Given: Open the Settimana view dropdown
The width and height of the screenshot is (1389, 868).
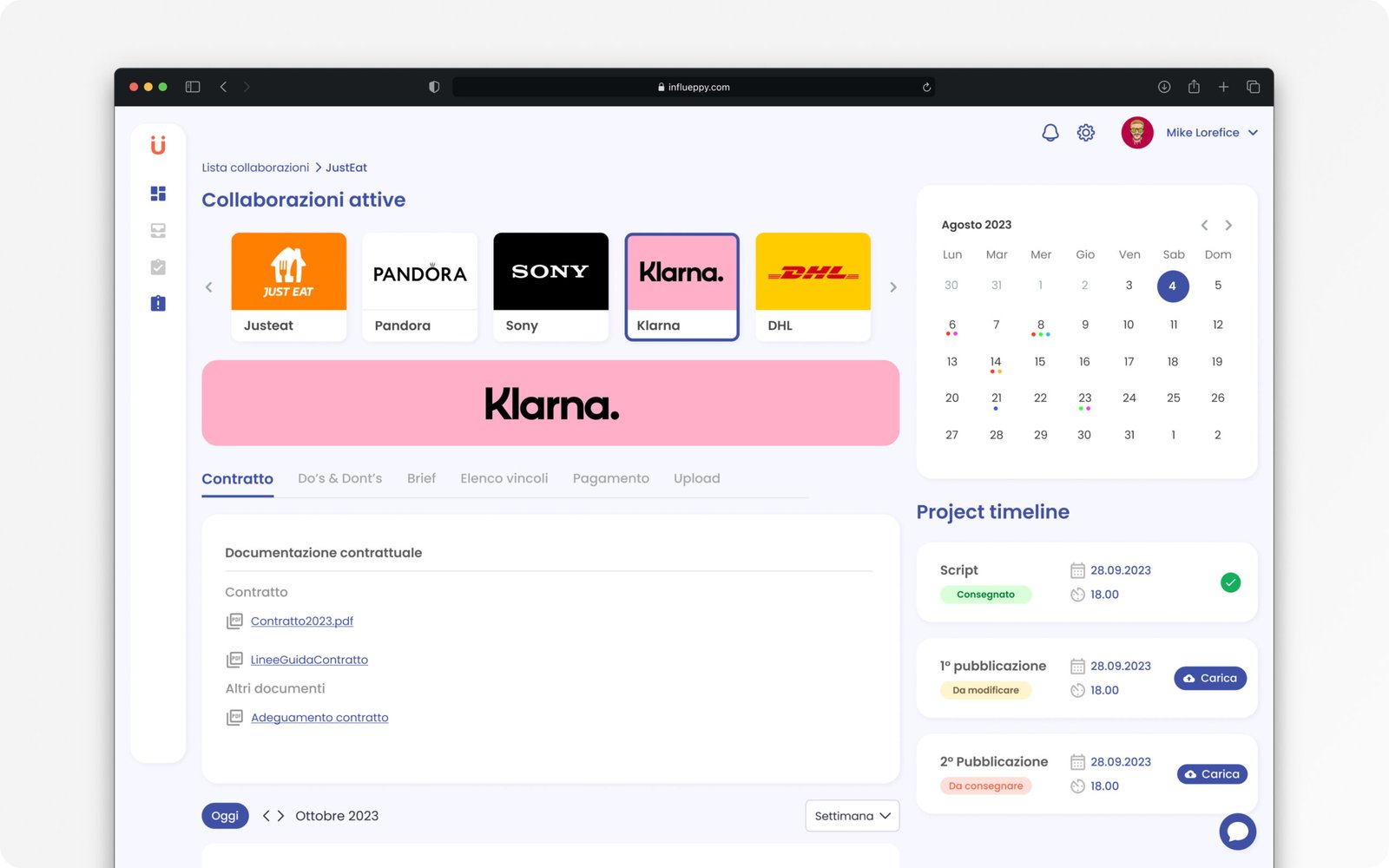Looking at the screenshot, I should [852, 816].
